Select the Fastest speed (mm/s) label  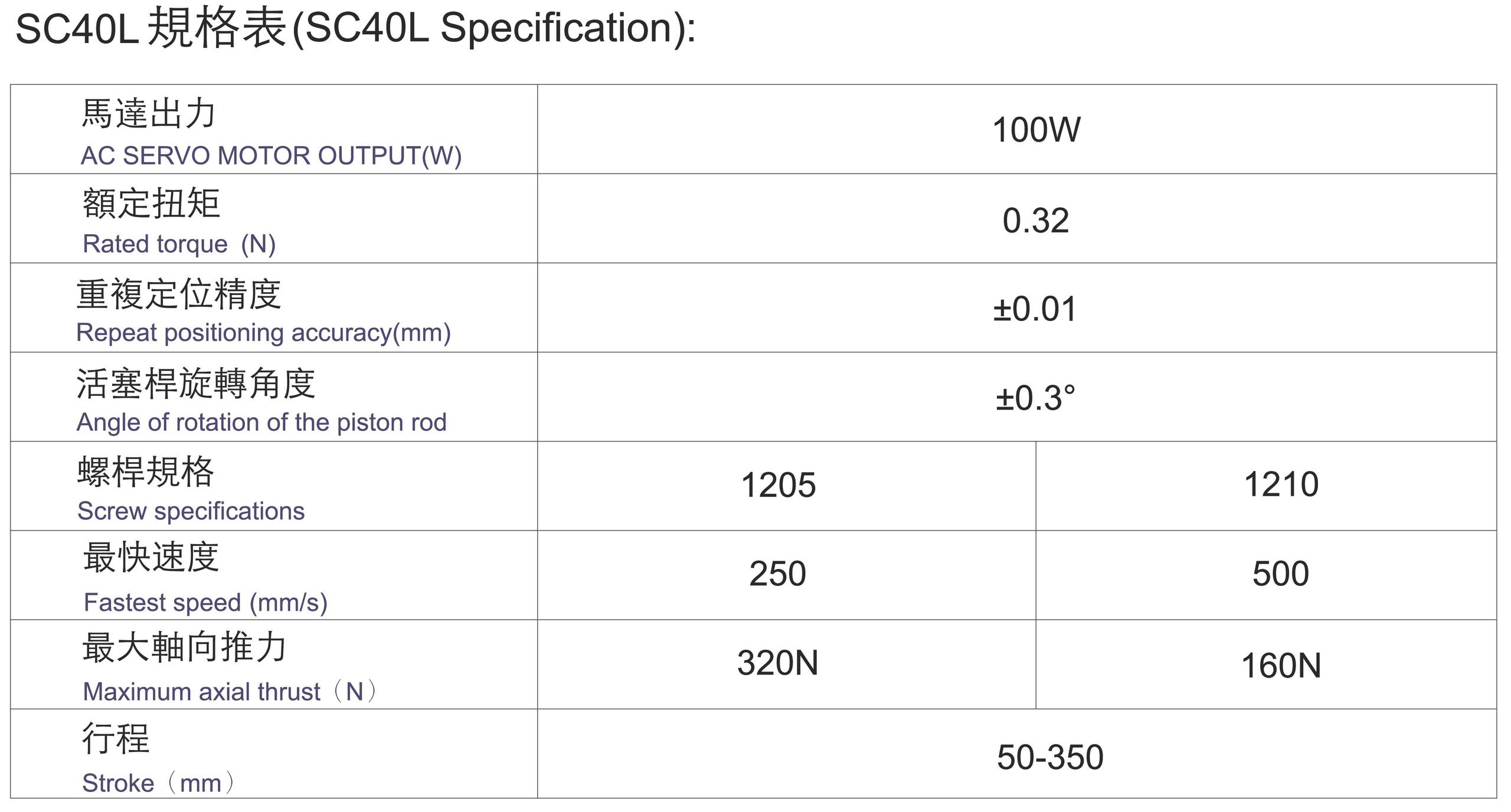click(205, 603)
